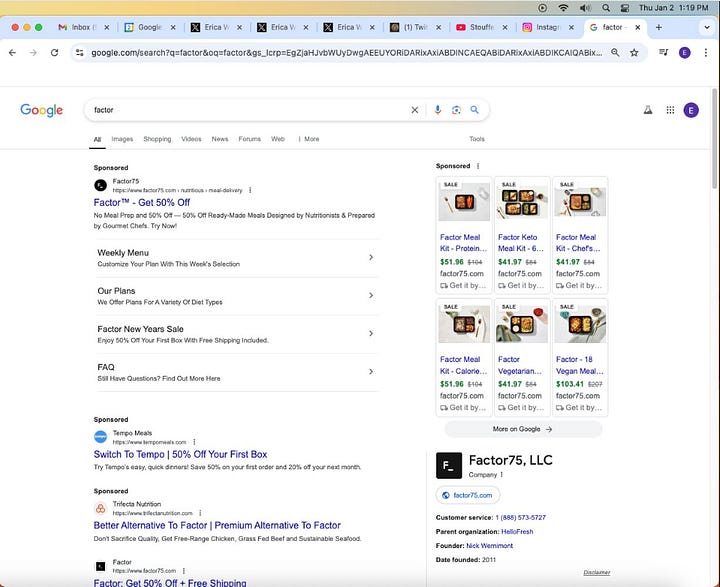Switch to the Web results tab
Image resolution: width=720 pixels, height=587 pixels.
278,139
